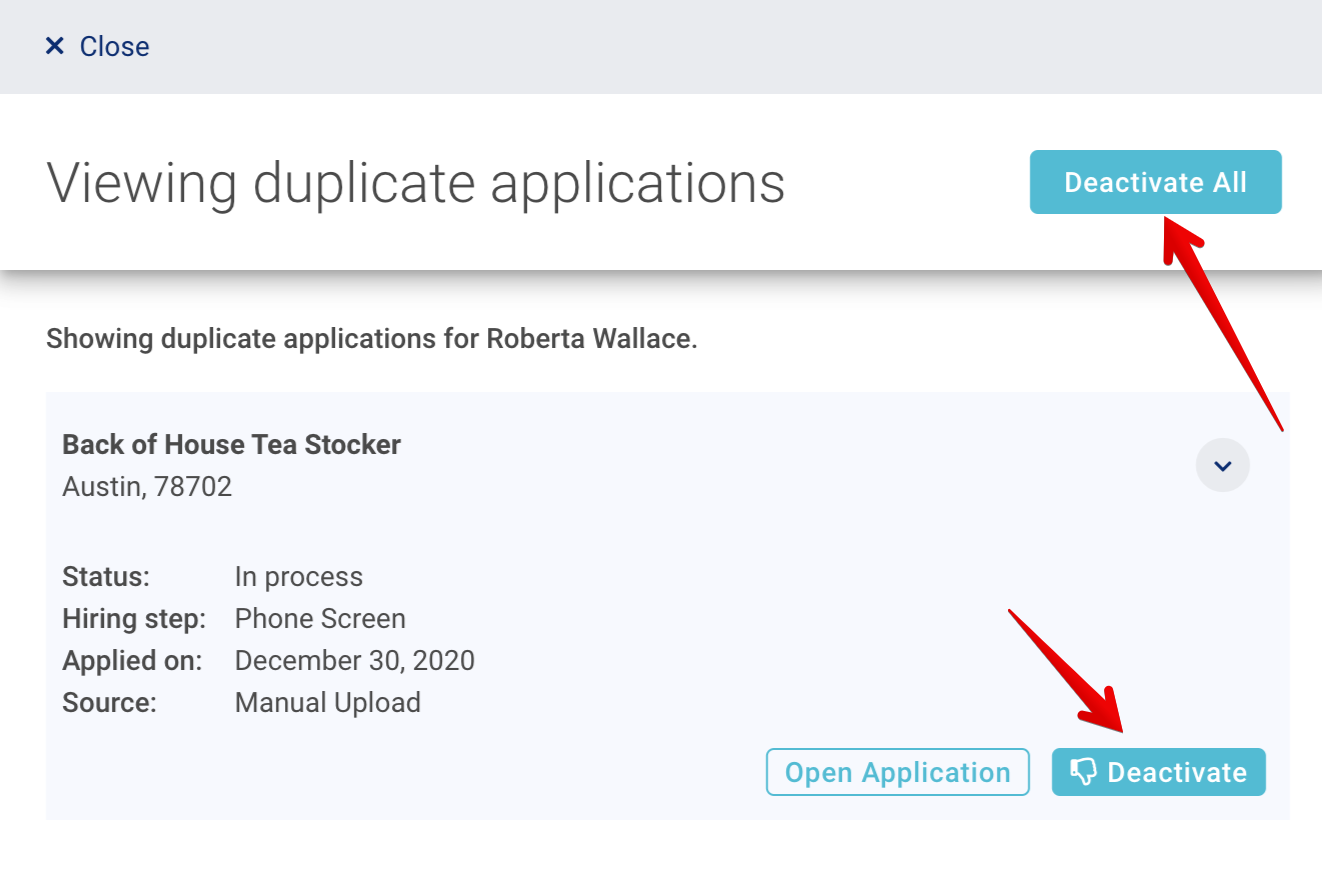Click the Deactivate All button
Image resolution: width=1322 pixels, height=882 pixels.
click(1155, 182)
